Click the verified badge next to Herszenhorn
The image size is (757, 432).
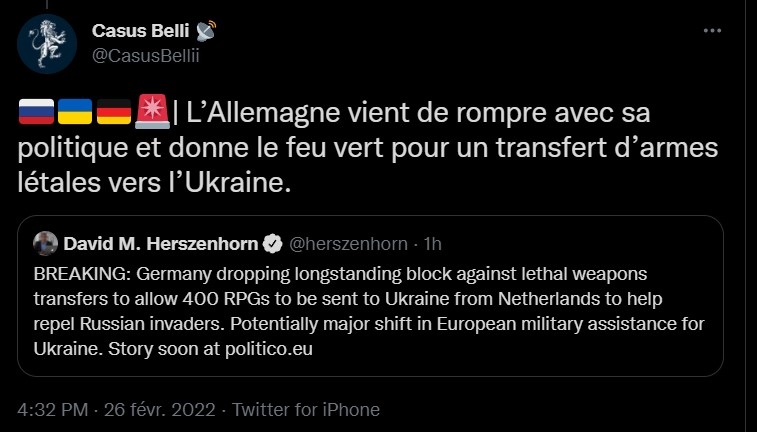coord(271,243)
